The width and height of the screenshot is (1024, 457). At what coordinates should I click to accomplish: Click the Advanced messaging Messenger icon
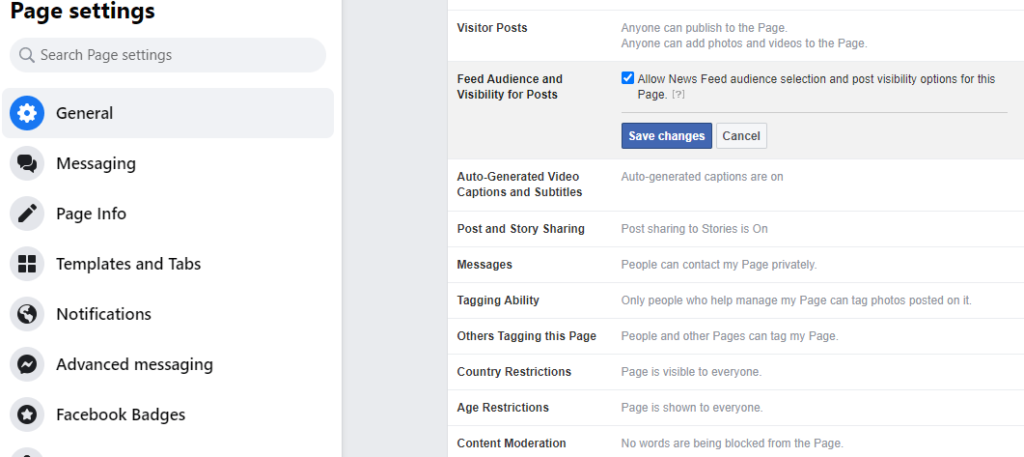point(27,364)
